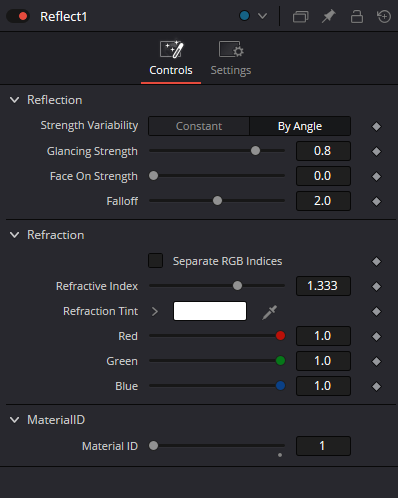Switch to the Controls tab
398x498 pixels.
(171, 59)
